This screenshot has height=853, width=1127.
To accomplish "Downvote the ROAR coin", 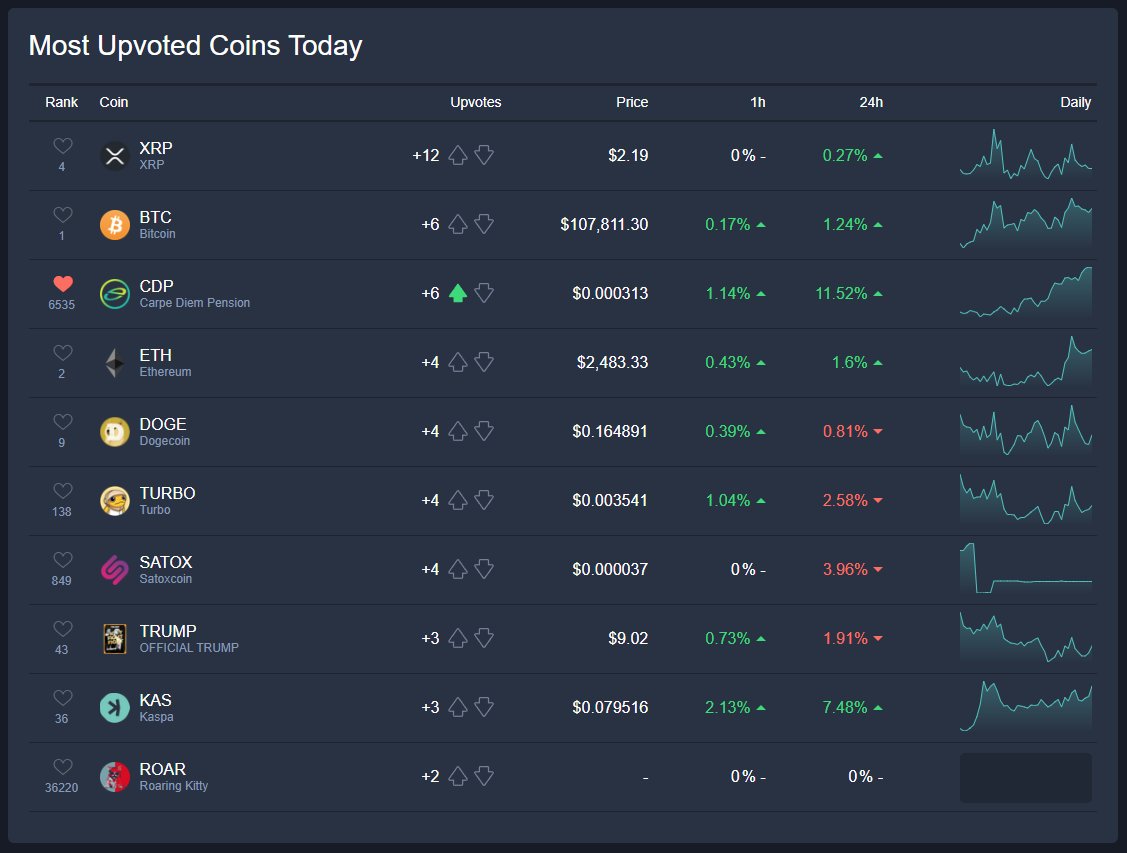I will pyautogui.click(x=484, y=776).
